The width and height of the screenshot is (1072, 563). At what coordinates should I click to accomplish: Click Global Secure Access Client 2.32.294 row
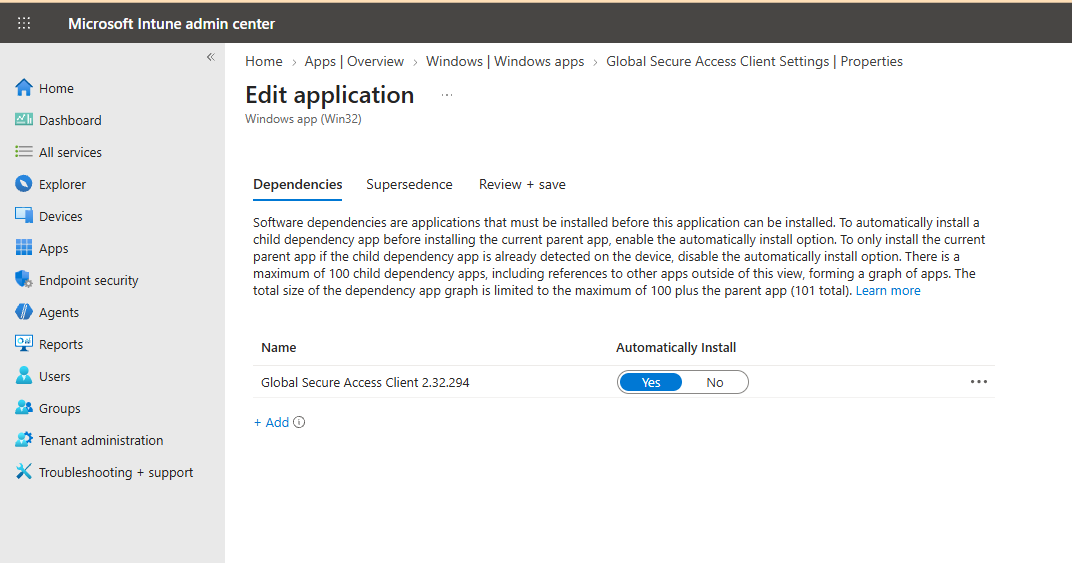(x=624, y=382)
